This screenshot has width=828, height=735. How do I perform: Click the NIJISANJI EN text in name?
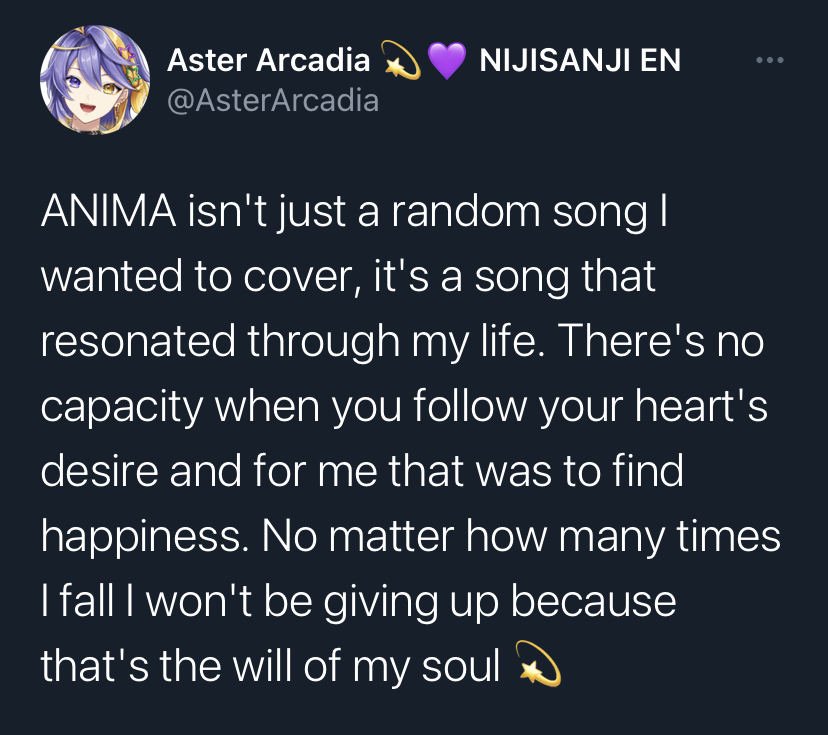(580, 60)
